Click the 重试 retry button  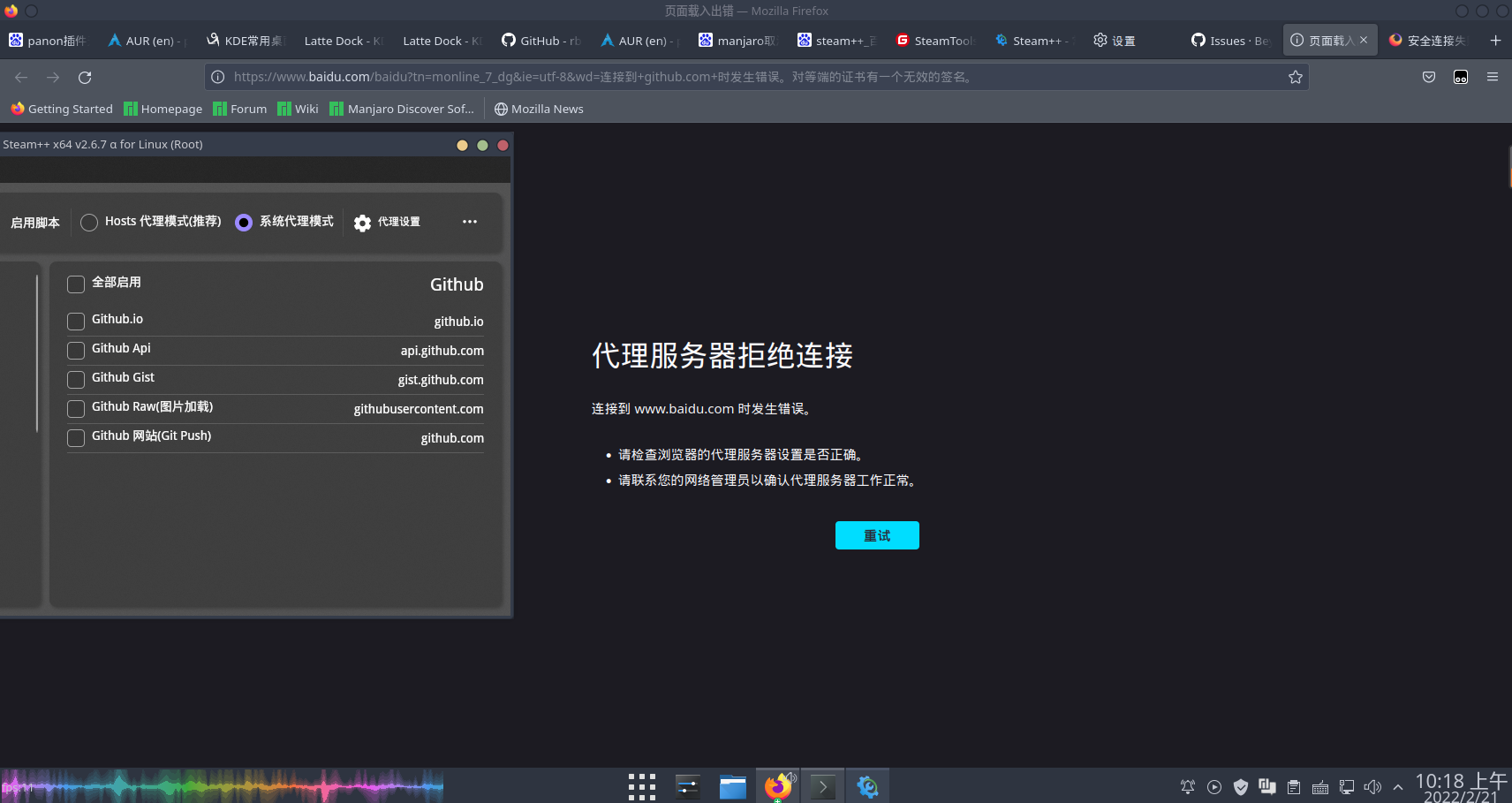tap(877, 535)
